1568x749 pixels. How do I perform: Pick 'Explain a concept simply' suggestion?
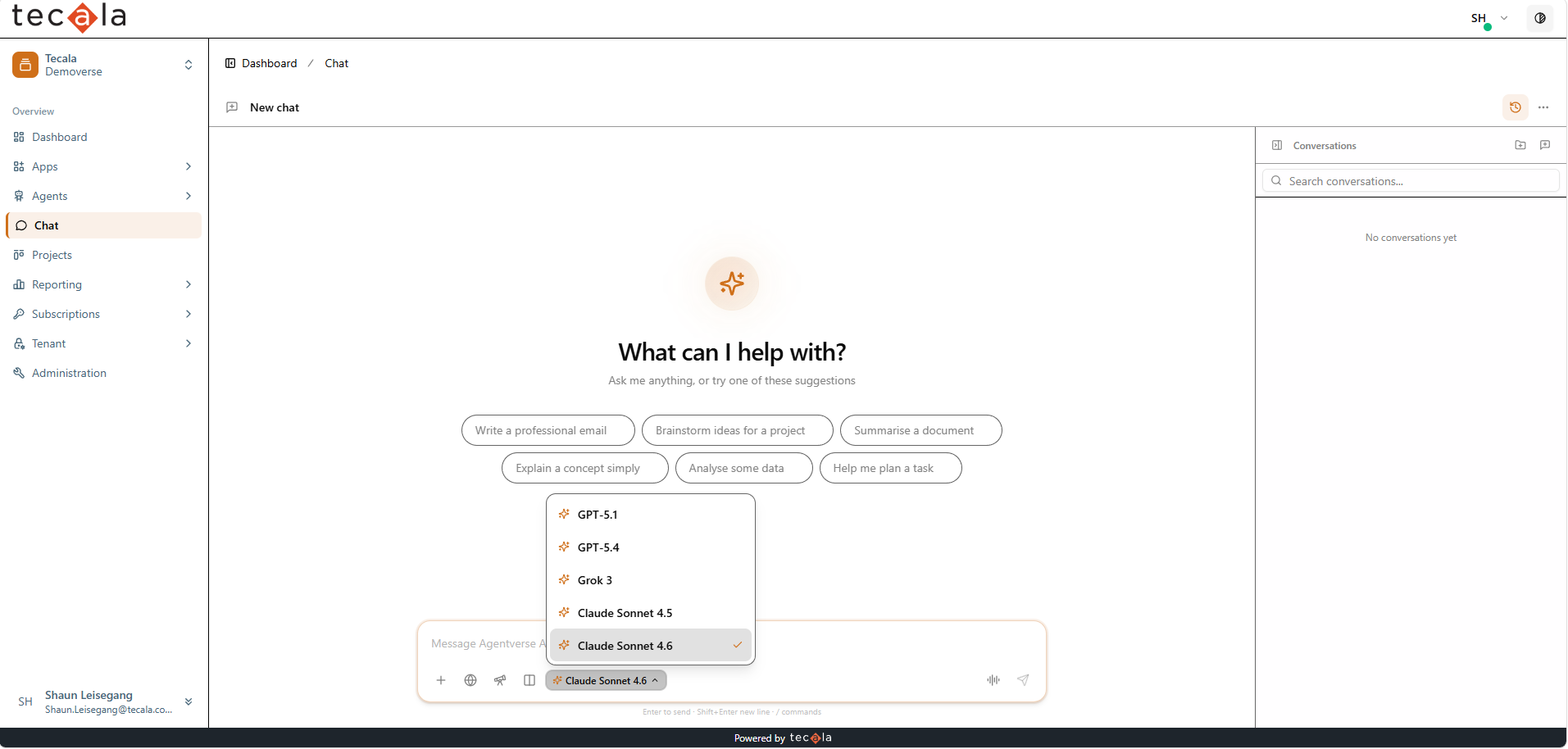585,468
